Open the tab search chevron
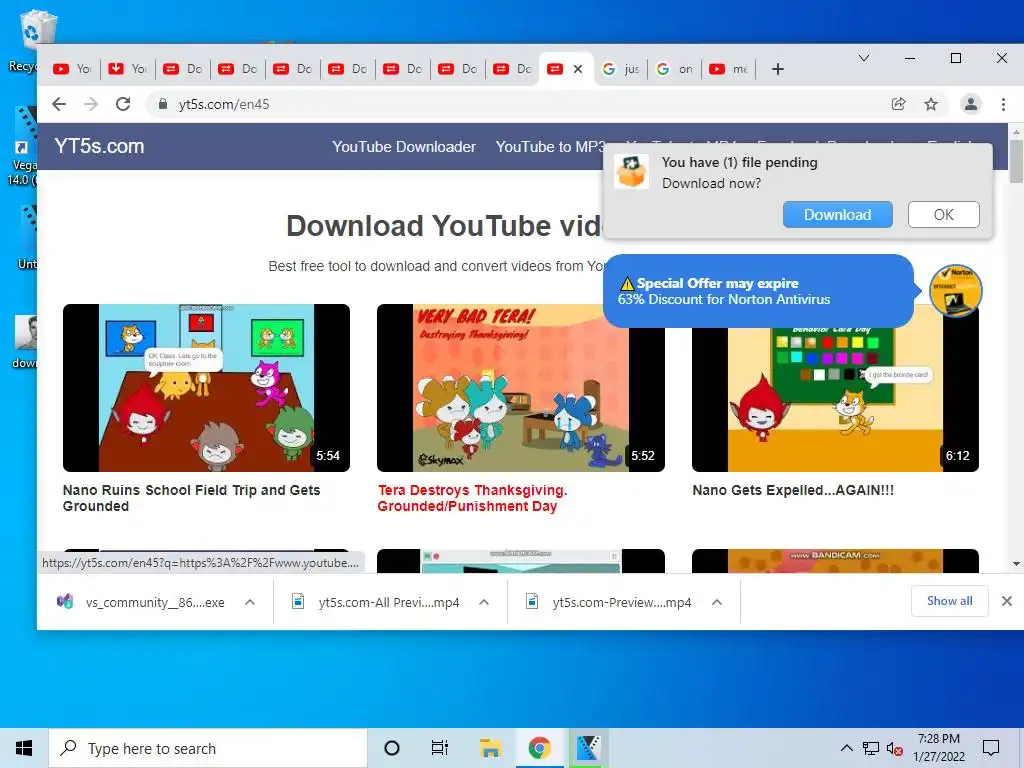The width and height of the screenshot is (1024, 768). [863, 58]
